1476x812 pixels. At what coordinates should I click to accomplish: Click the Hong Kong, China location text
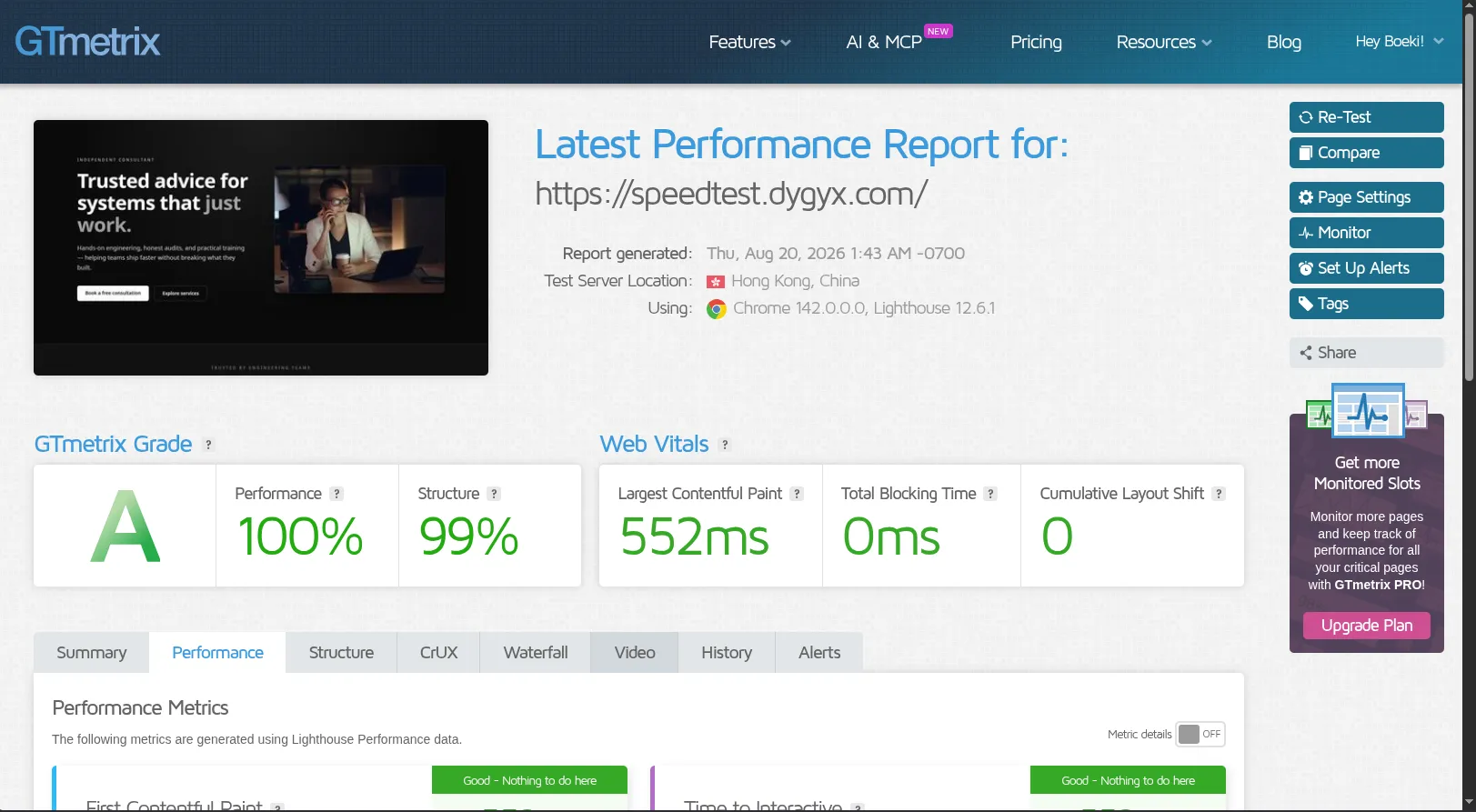point(796,281)
